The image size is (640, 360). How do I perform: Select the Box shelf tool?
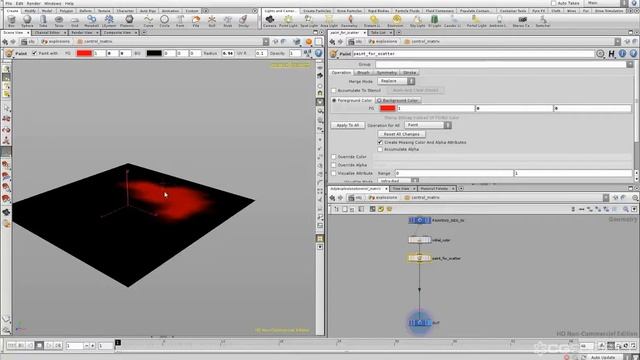click(x=11, y=21)
